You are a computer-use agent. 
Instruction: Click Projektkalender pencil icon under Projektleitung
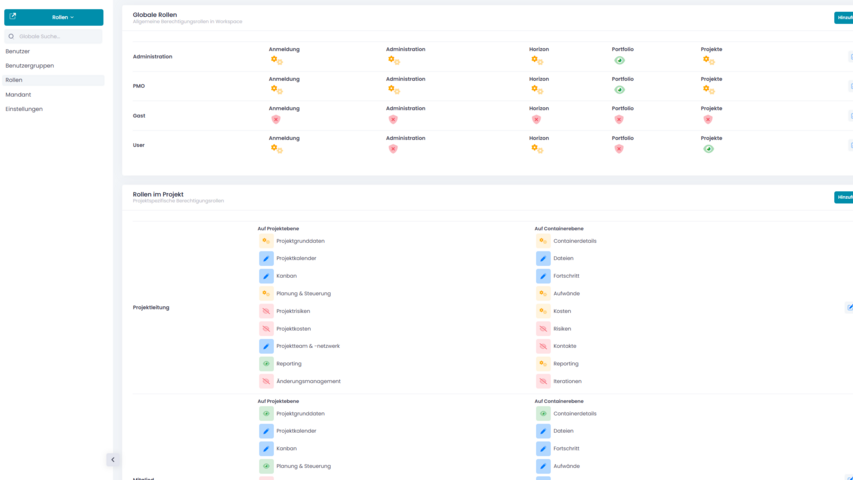pos(266,258)
